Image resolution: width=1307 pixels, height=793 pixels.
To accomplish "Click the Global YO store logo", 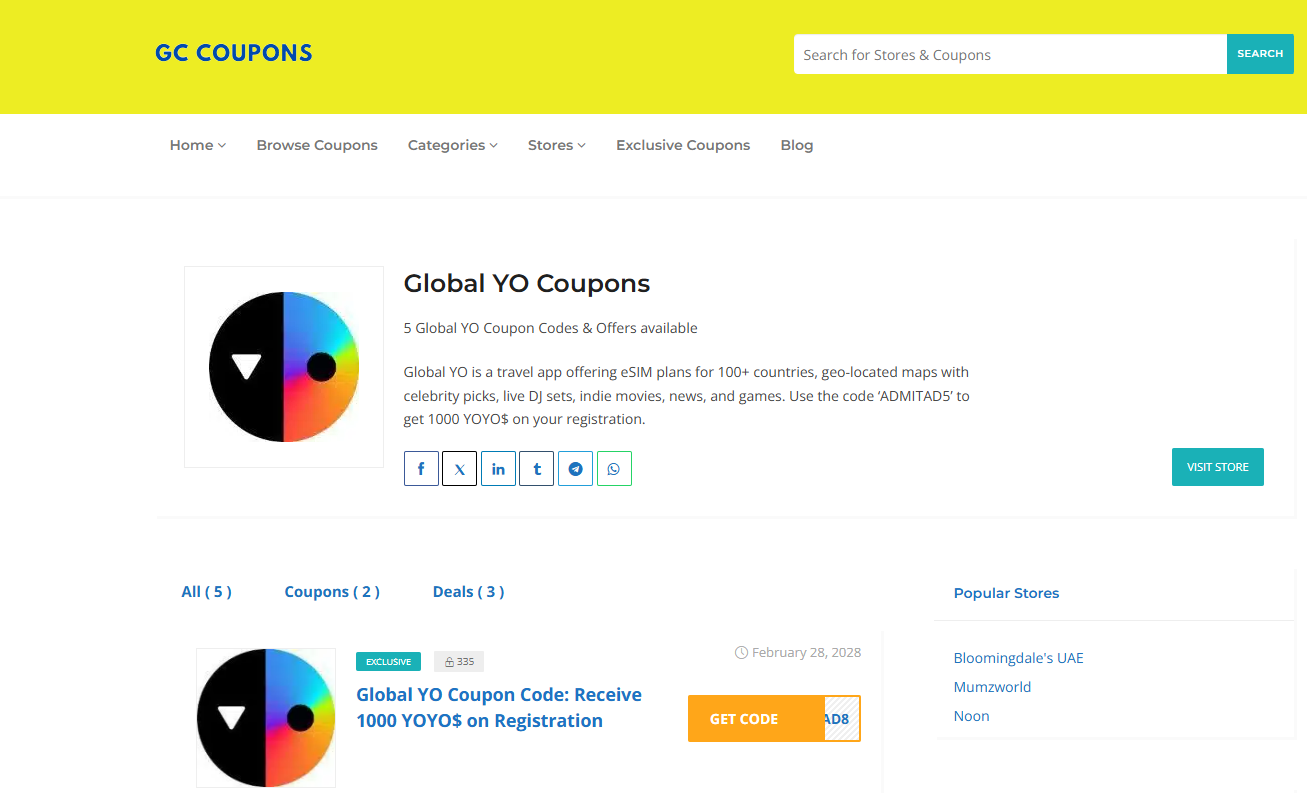I will point(284,367).
